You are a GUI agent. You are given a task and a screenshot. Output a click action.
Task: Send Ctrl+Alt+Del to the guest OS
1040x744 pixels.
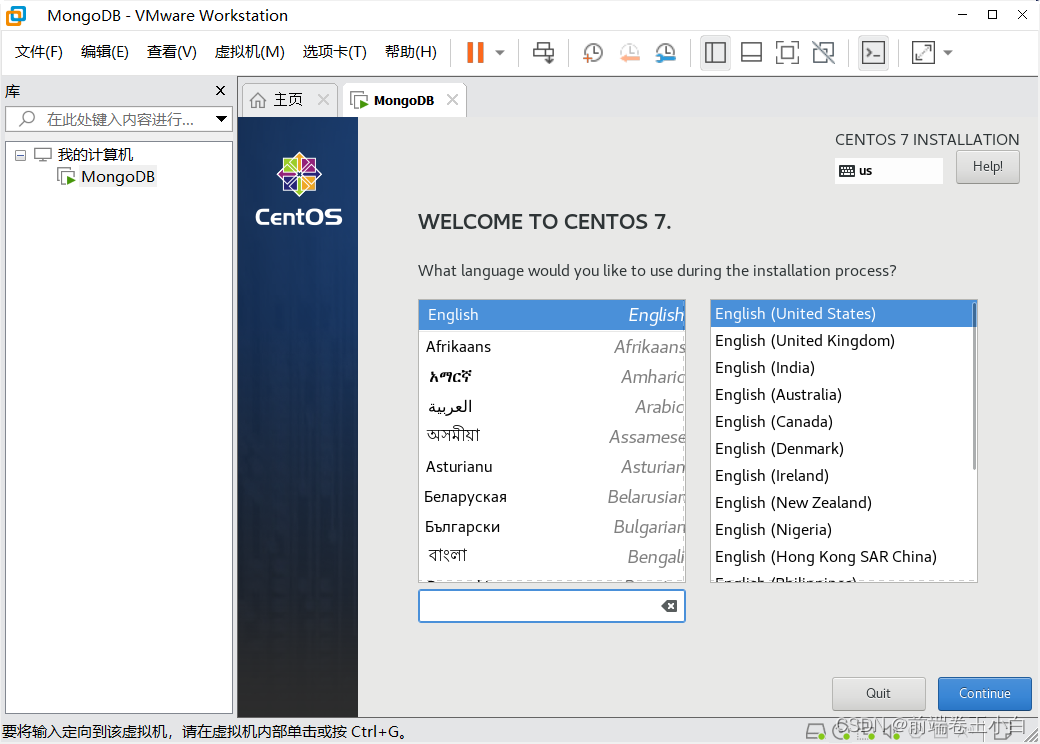point(543,52)
